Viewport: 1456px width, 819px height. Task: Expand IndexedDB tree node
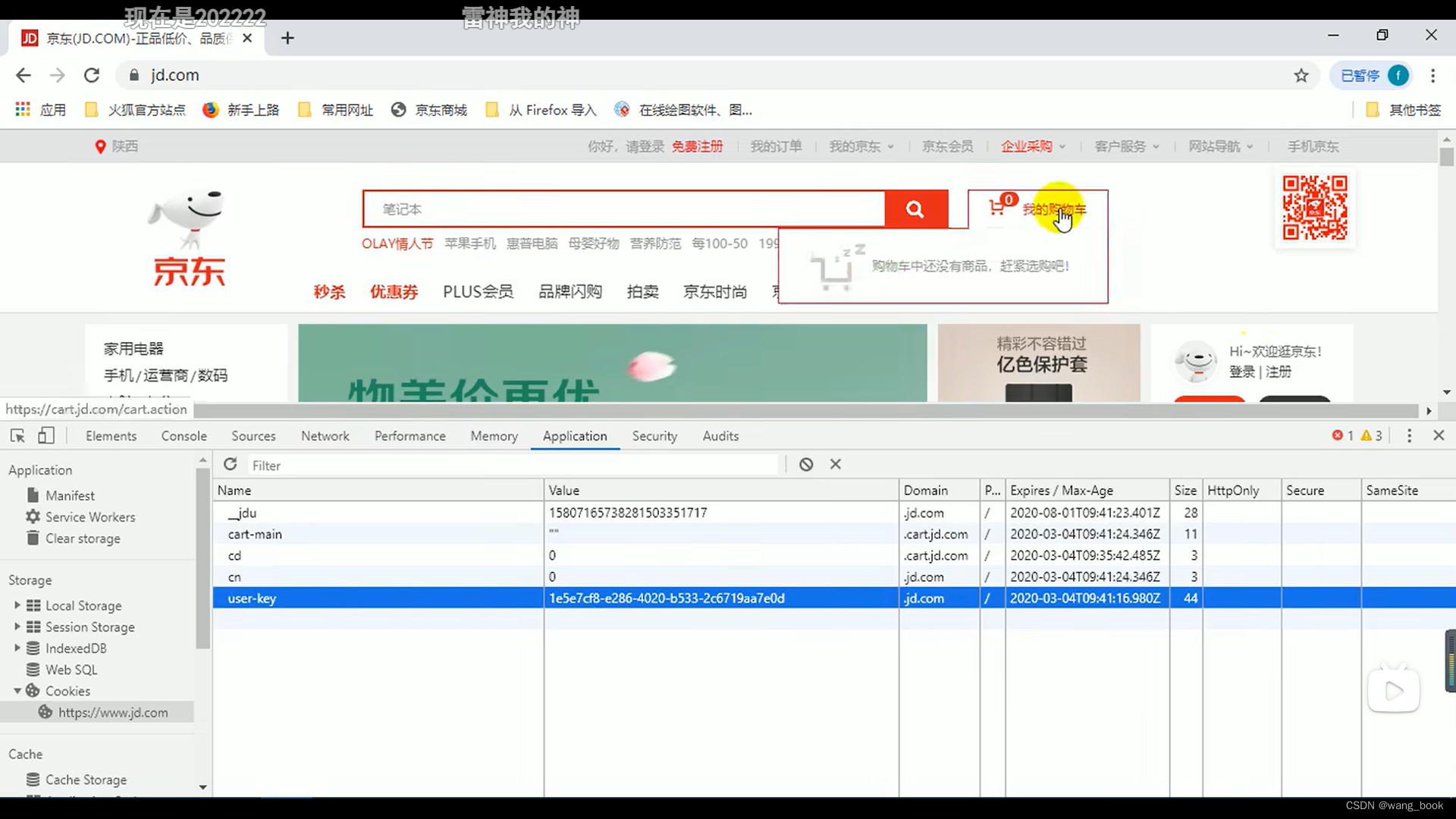pyautogui.click(x=17, y=648)
